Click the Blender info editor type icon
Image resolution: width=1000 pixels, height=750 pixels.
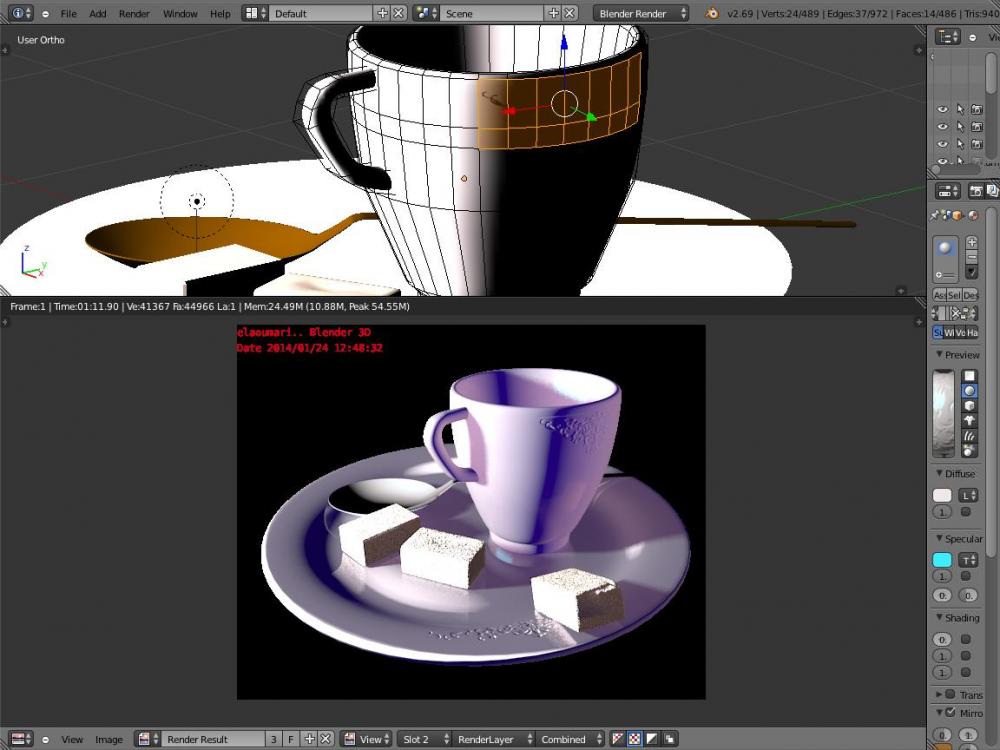tap(20, 13)
